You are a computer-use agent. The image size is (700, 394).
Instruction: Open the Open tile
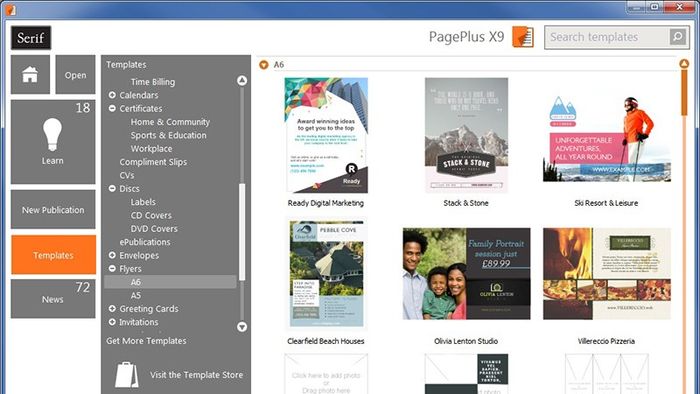tap(75, 75)
